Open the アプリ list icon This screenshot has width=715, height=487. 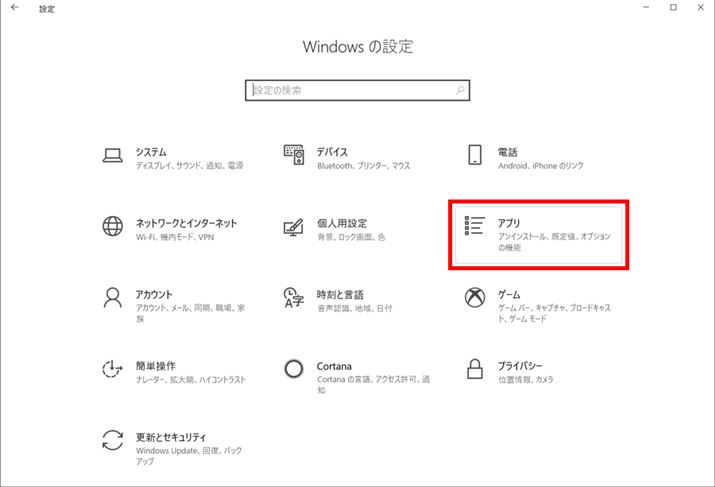[474, 226]
